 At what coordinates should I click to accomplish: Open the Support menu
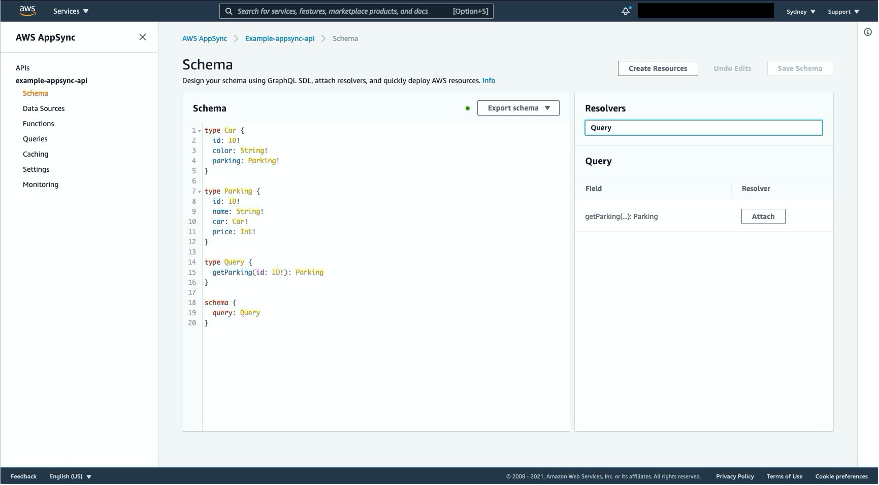tap(842, 11)
